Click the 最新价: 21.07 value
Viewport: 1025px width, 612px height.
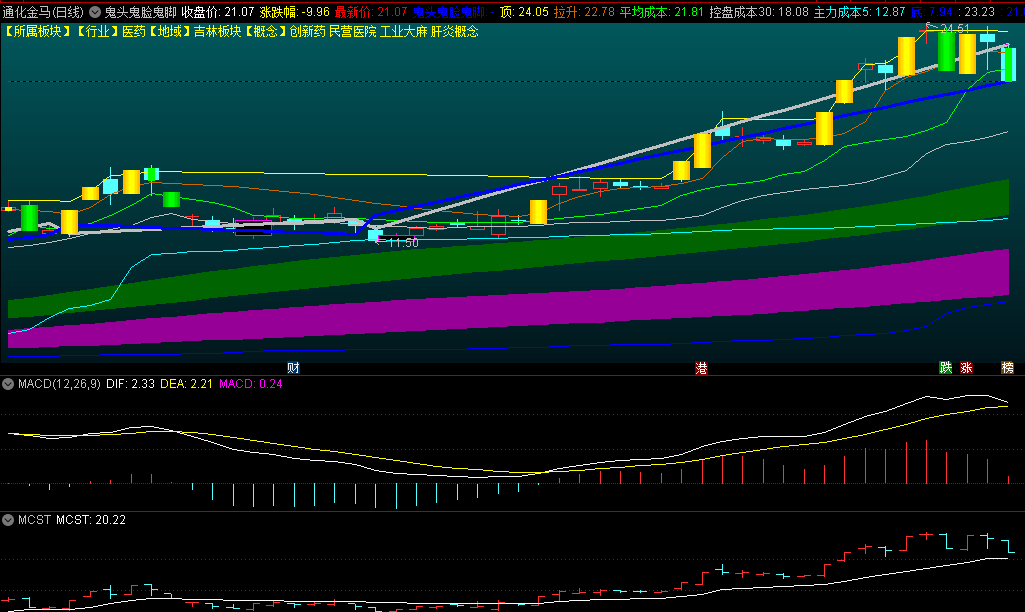click(371, 12)
